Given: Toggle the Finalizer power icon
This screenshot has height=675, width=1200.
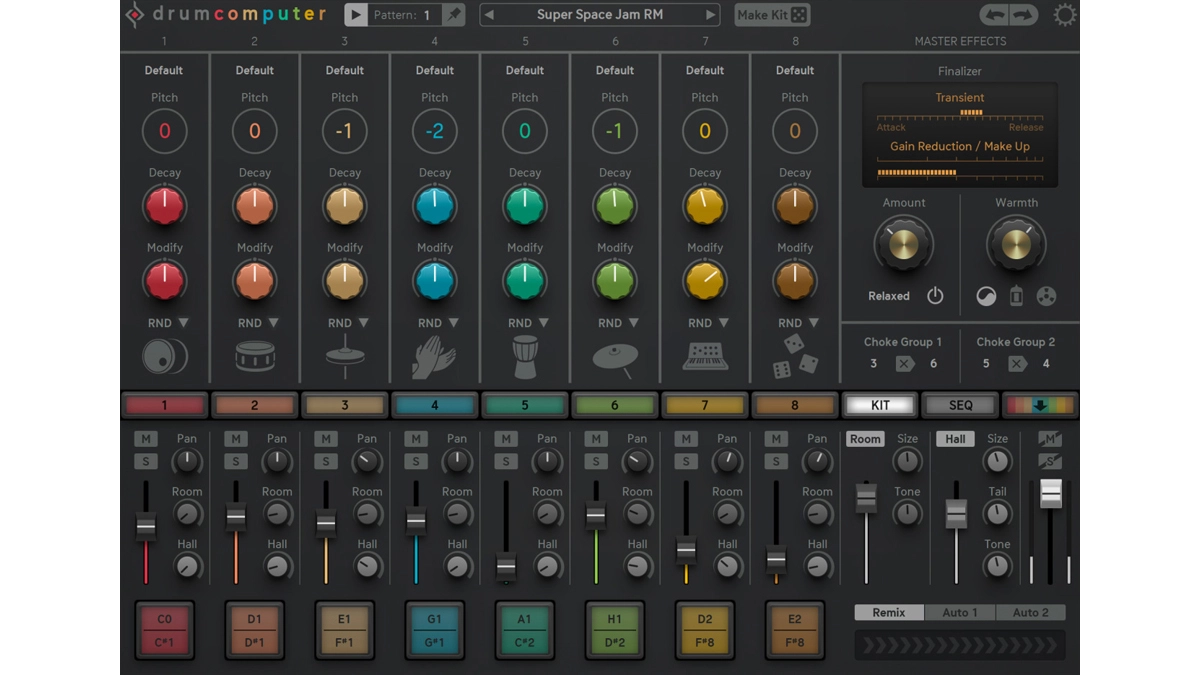Looking at the screenshot, I should (x=935, y=296).
